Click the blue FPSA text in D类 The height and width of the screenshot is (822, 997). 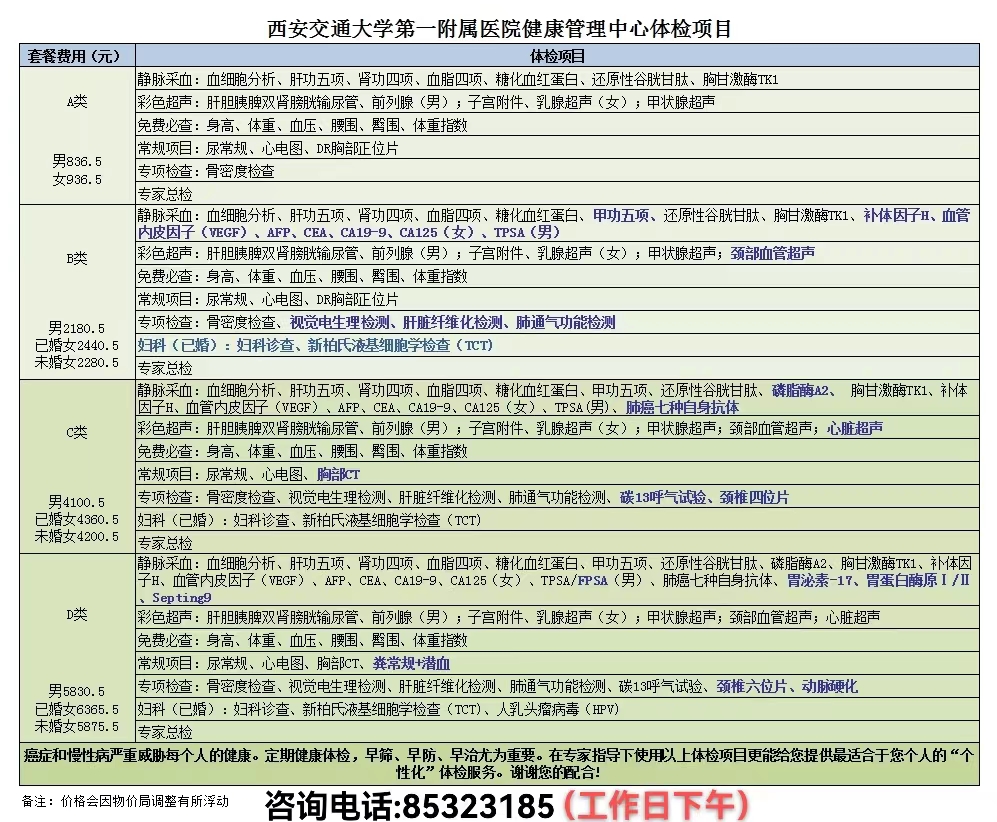click(x=593, y=580)
